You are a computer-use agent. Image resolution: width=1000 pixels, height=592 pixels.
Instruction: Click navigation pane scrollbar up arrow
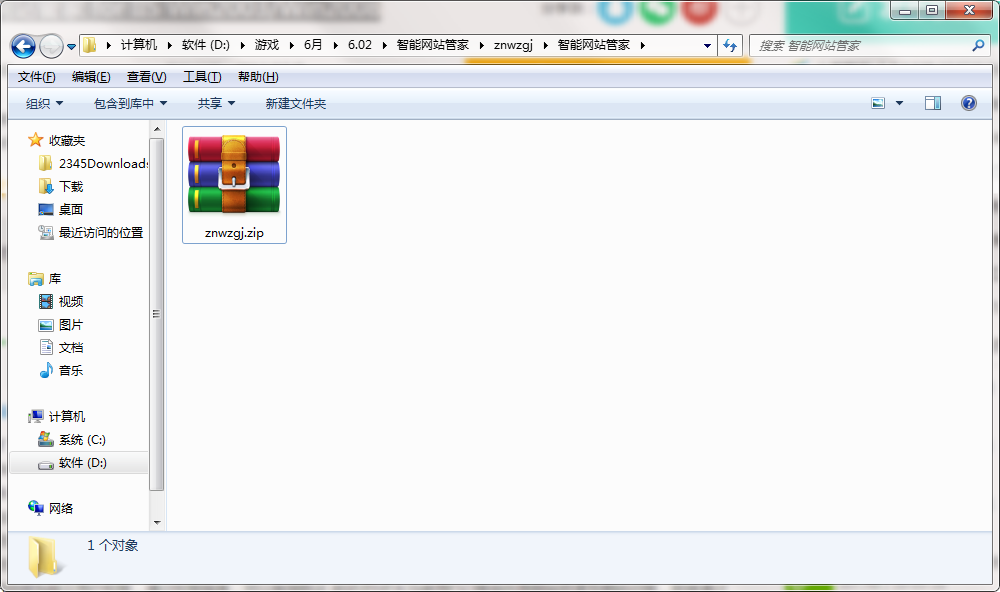point(157,130)
